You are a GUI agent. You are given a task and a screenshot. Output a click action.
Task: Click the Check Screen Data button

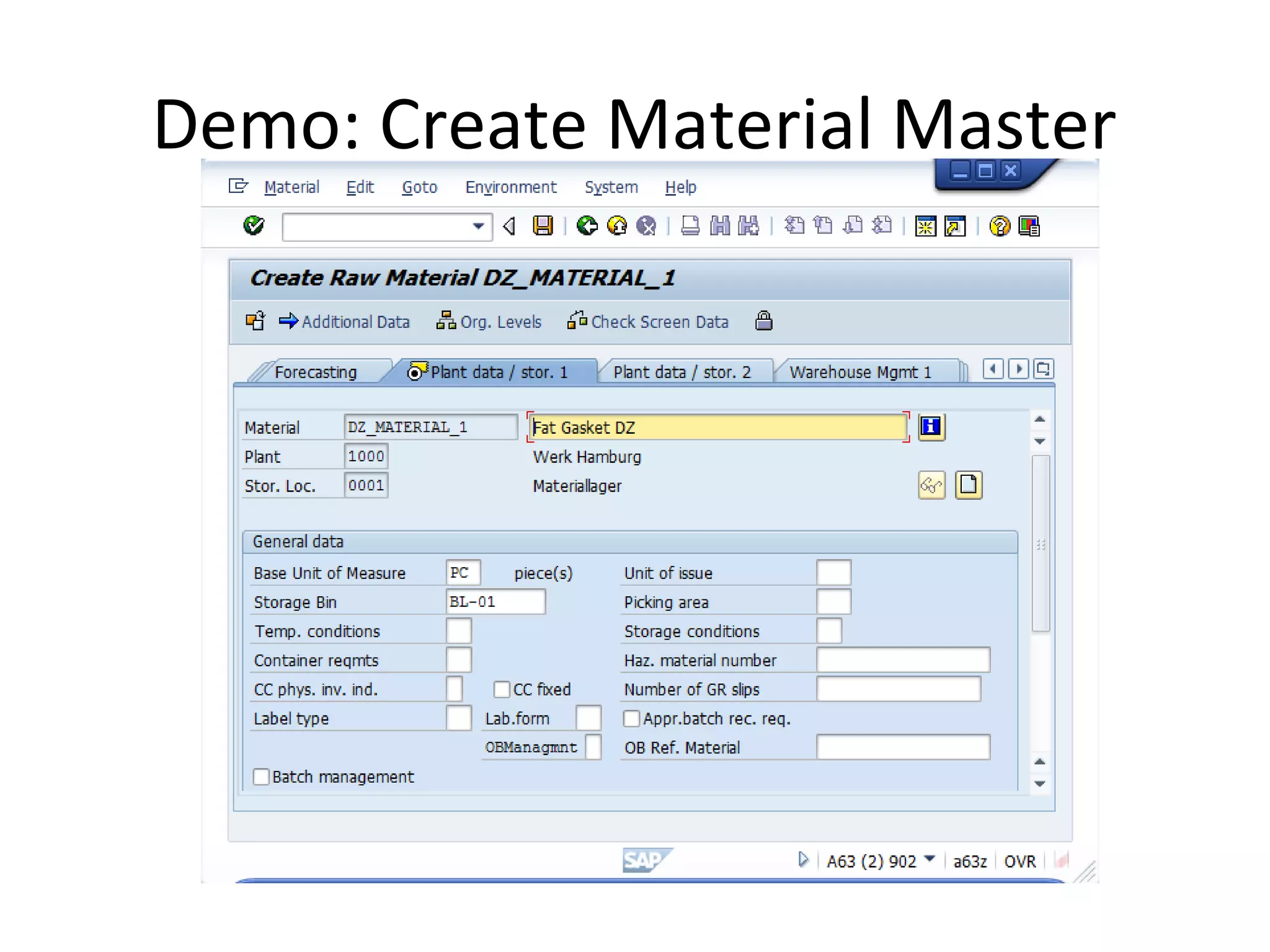click(648, 322)
